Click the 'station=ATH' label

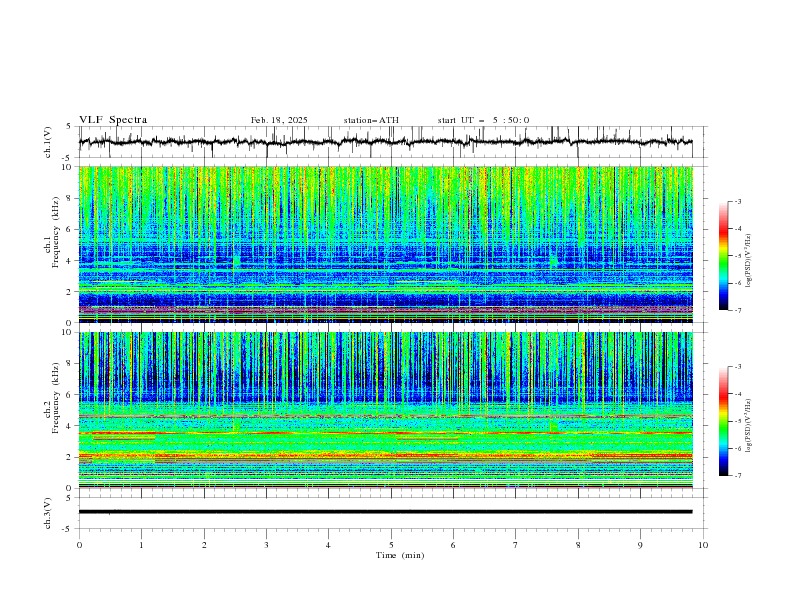(x=371, y=120)
